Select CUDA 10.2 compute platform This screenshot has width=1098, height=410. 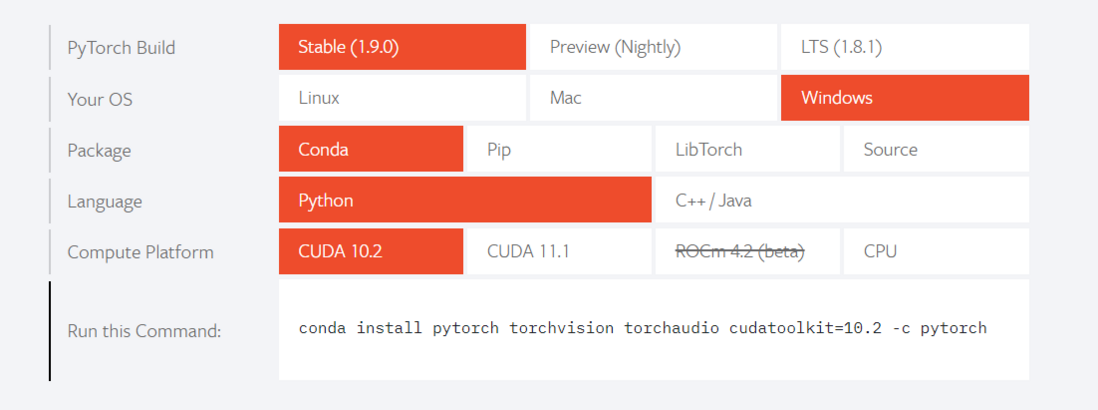pyautogui.click(x=370, y=251)
